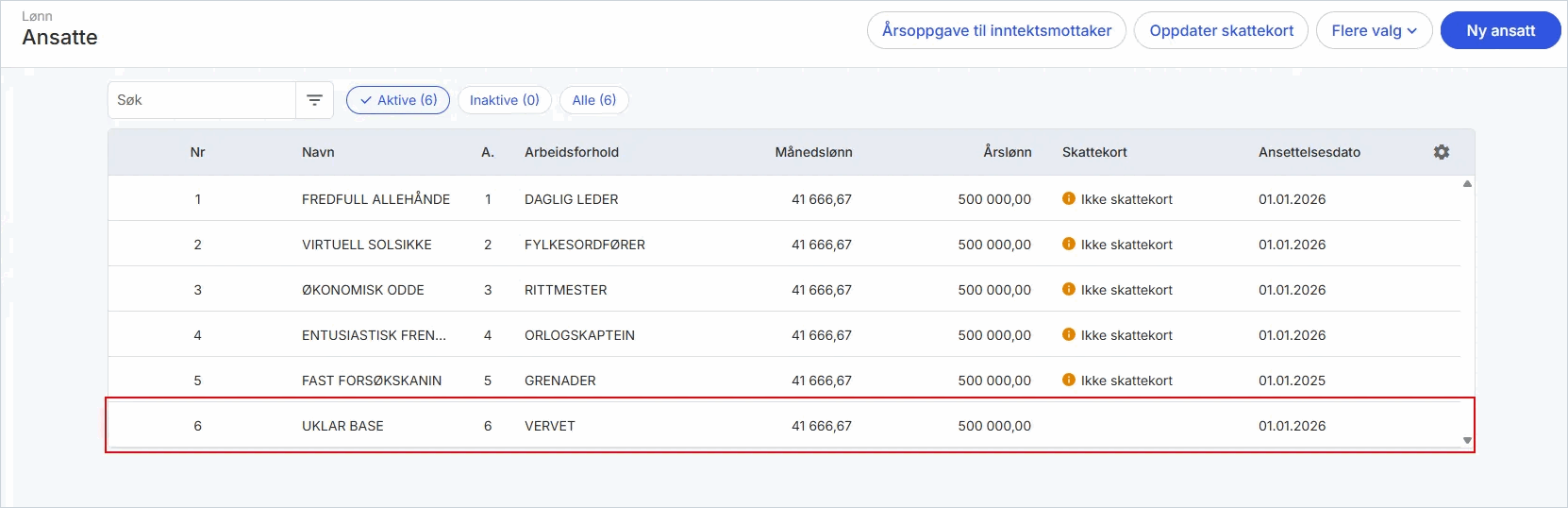
Task: Click scroll-up arrow of employee table
Action: 1467,184
